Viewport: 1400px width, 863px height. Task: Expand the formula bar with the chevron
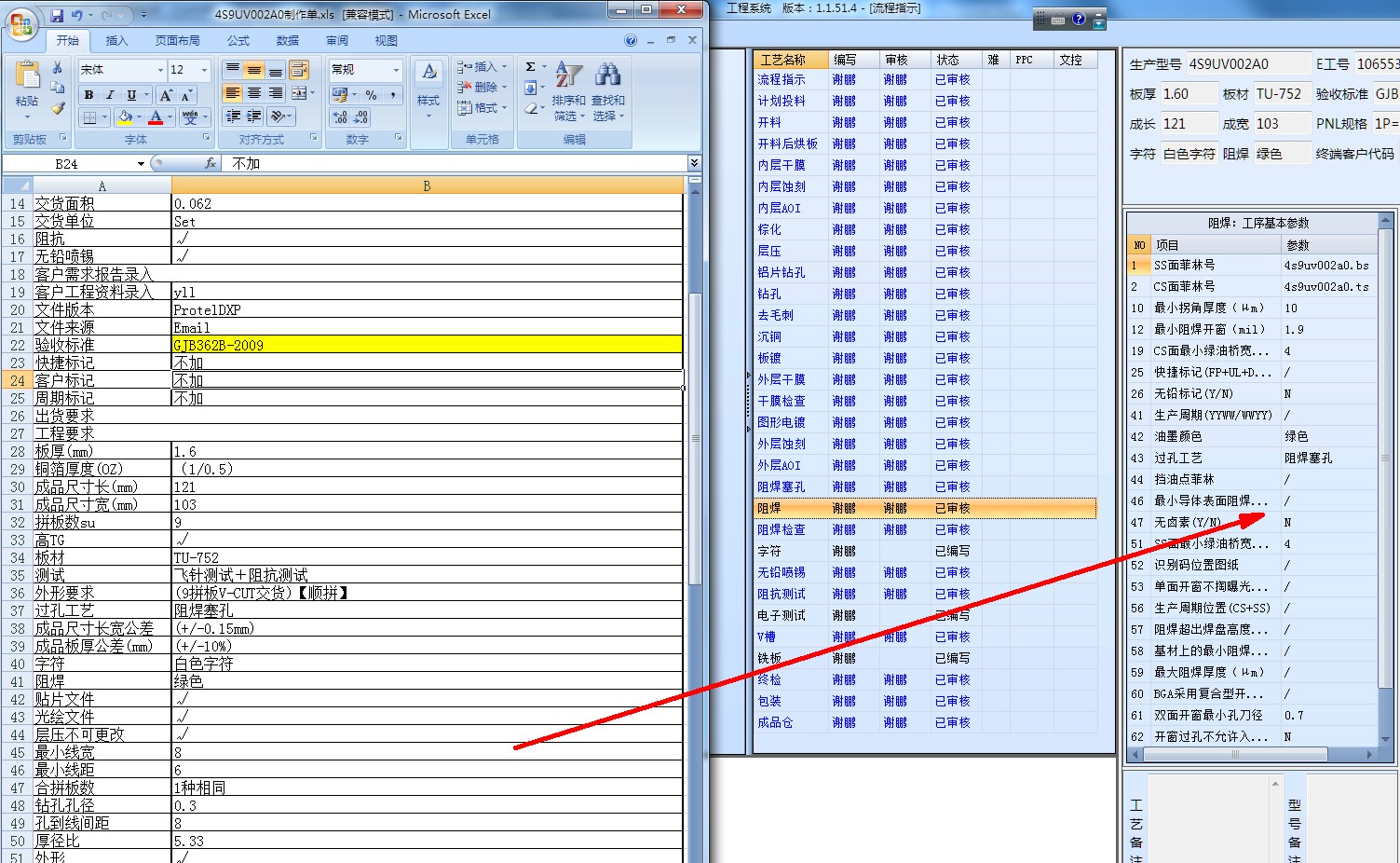(694, 163)
